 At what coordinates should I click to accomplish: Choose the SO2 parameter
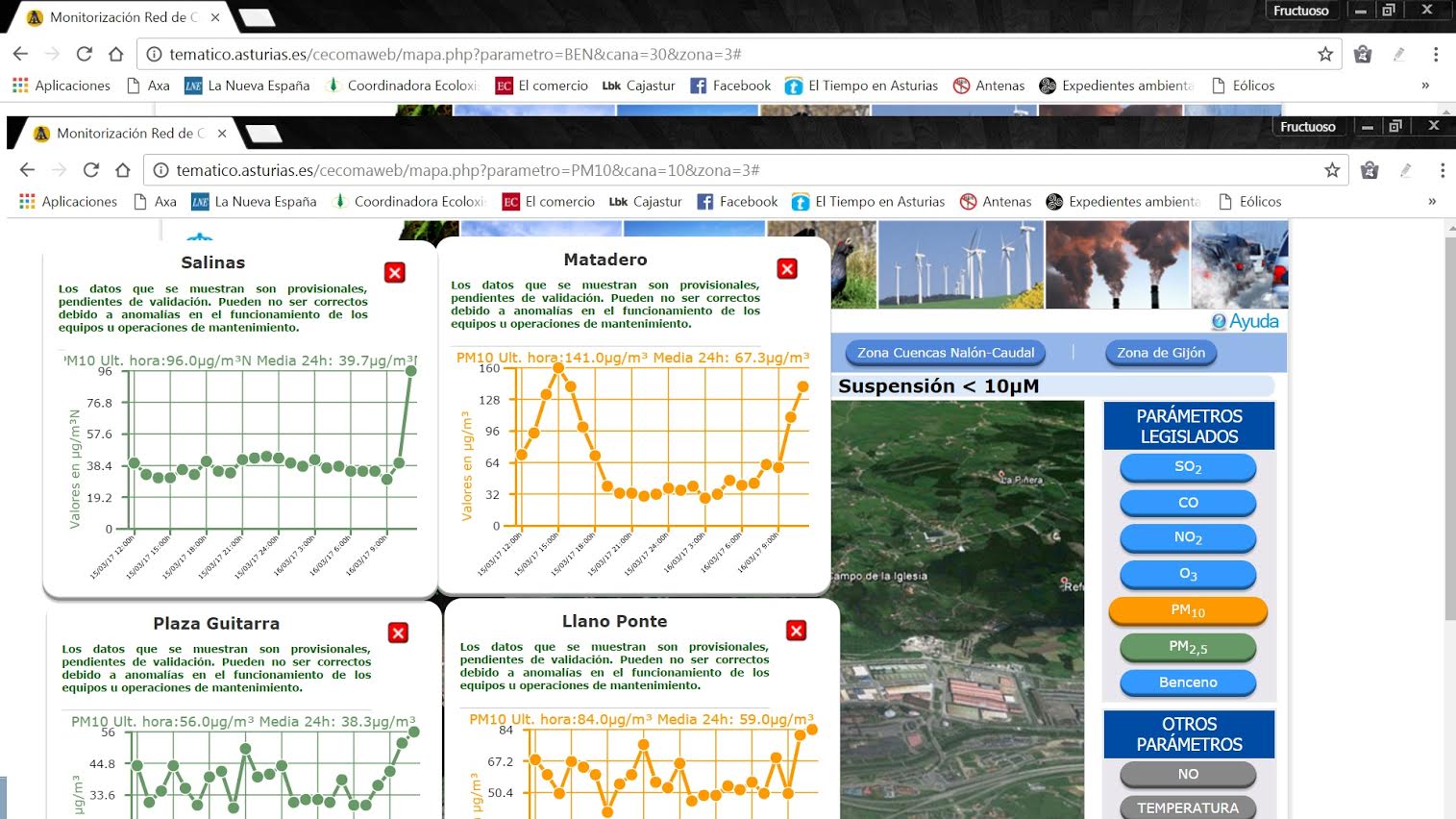coord(1188,467)
